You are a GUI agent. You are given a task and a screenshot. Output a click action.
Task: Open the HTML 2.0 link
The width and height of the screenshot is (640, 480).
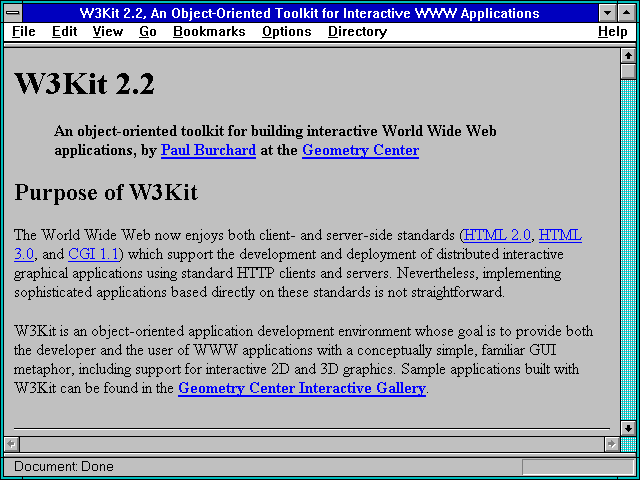497,235
